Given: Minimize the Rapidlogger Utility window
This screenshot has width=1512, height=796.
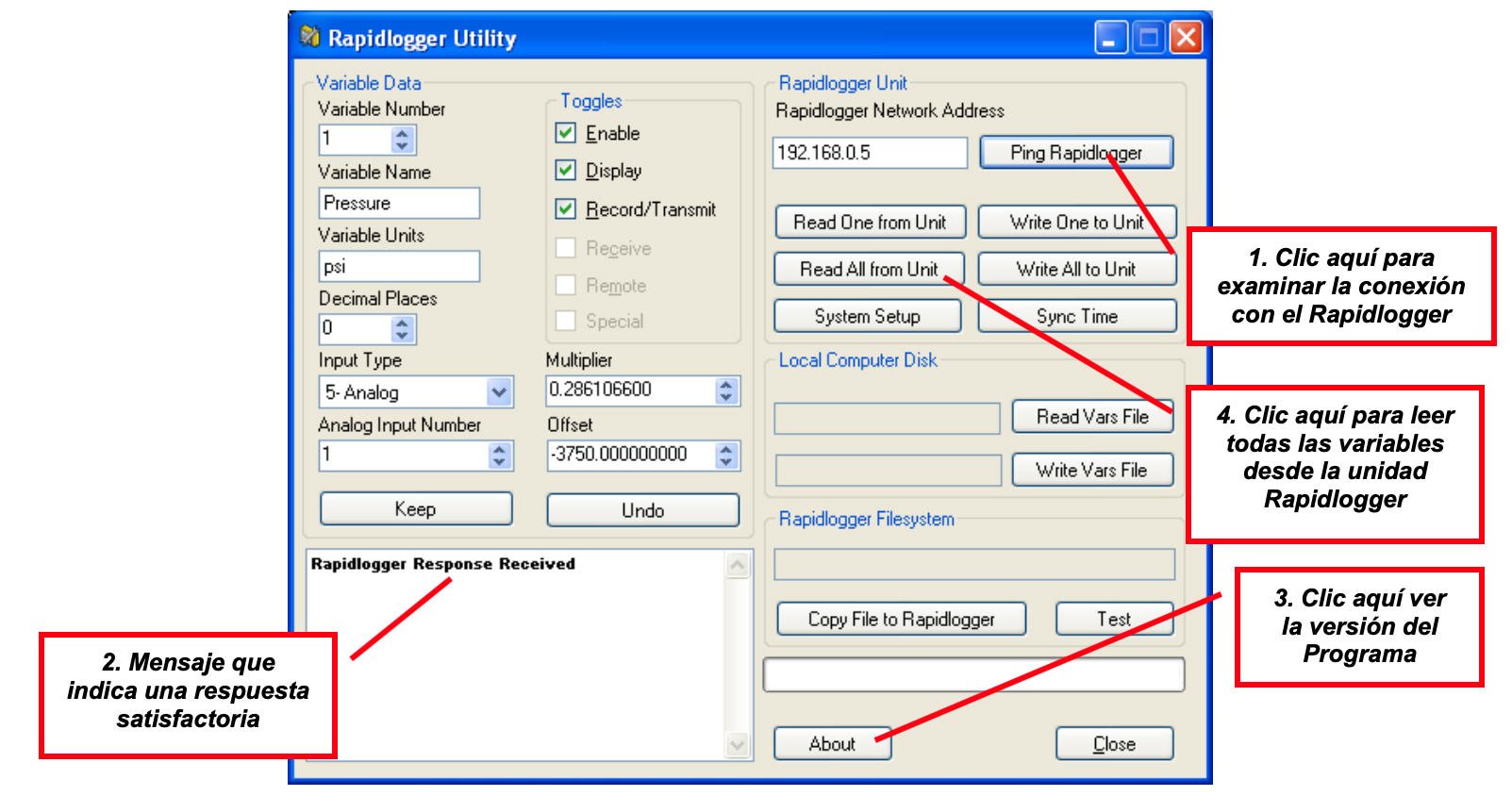Looking at the screenshot, I should tap(1110, 38).
